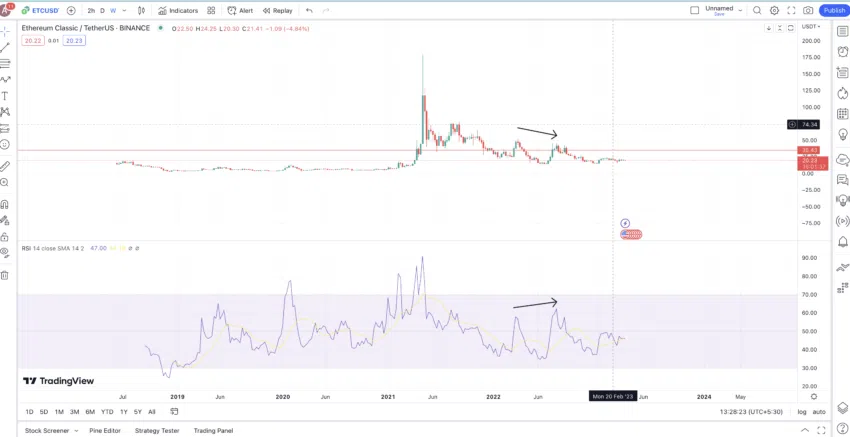Screen dimensions: 850x437
Task: Open the watchlist panel in right sidebar
Action: 842,31
